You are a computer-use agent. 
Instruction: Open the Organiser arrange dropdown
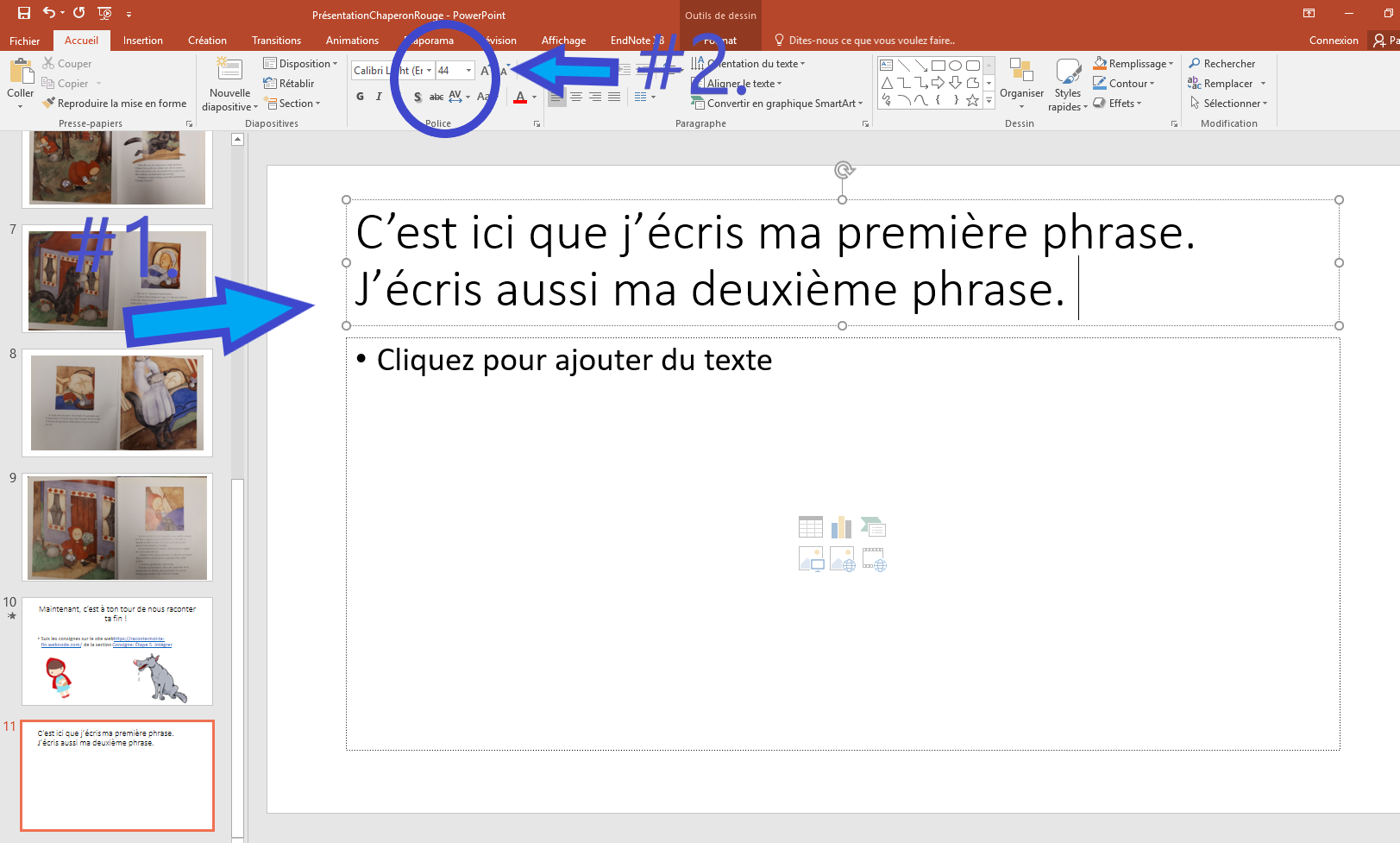point(1021,85)
